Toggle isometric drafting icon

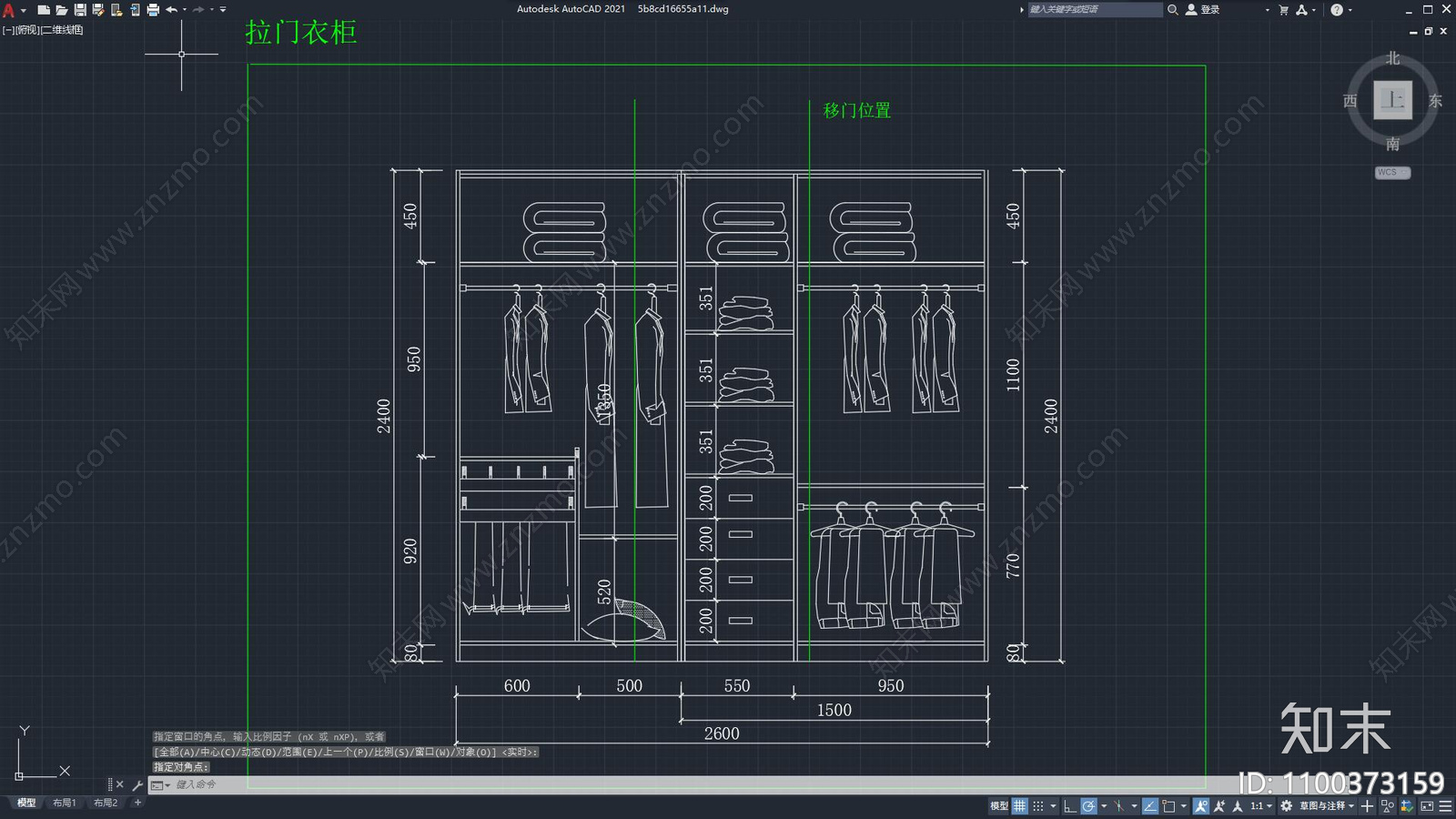1118,806
